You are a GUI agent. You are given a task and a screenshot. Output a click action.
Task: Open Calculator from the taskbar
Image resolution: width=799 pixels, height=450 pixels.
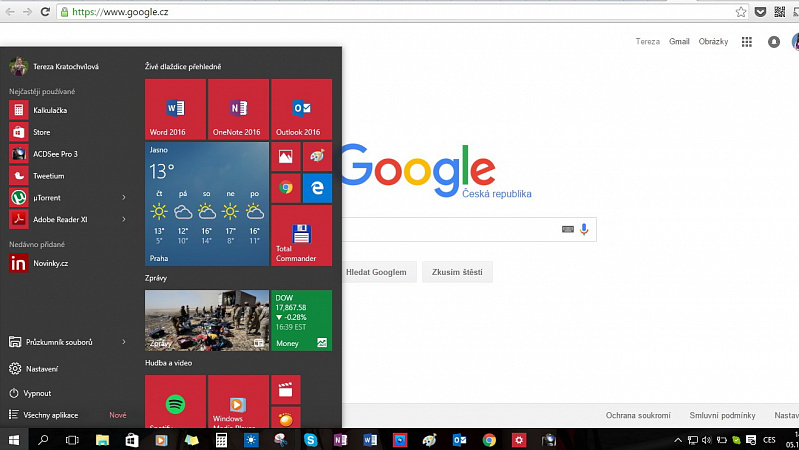(x=221, y=440)
